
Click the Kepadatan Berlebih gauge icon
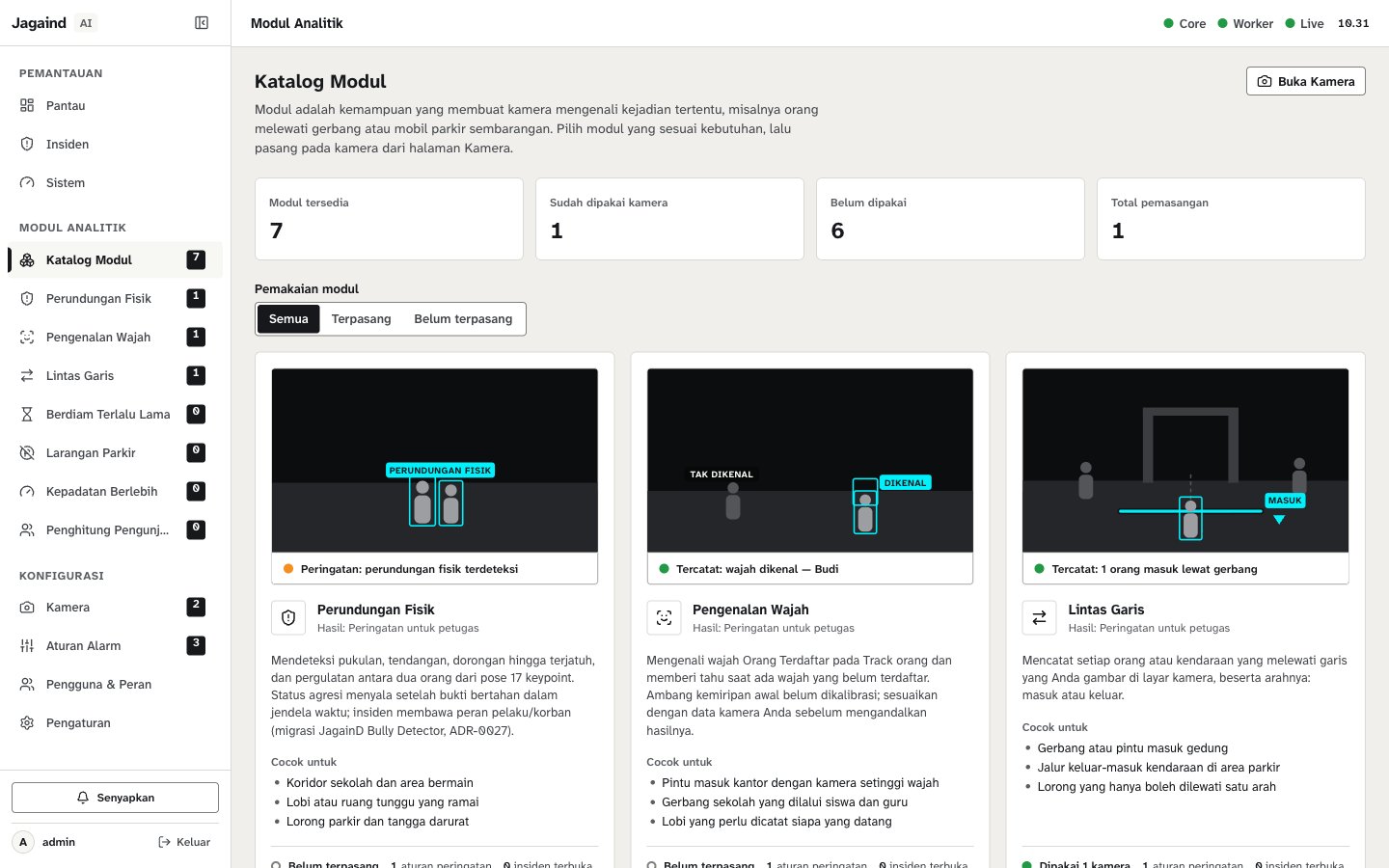pyautogui.click(x=27, y=492)
